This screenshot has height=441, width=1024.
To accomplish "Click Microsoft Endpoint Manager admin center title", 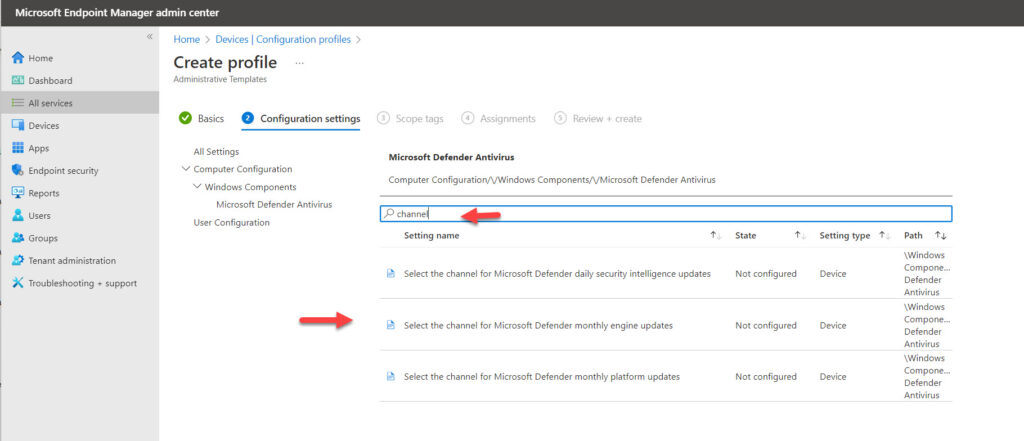I will click(x=117, y=12).
